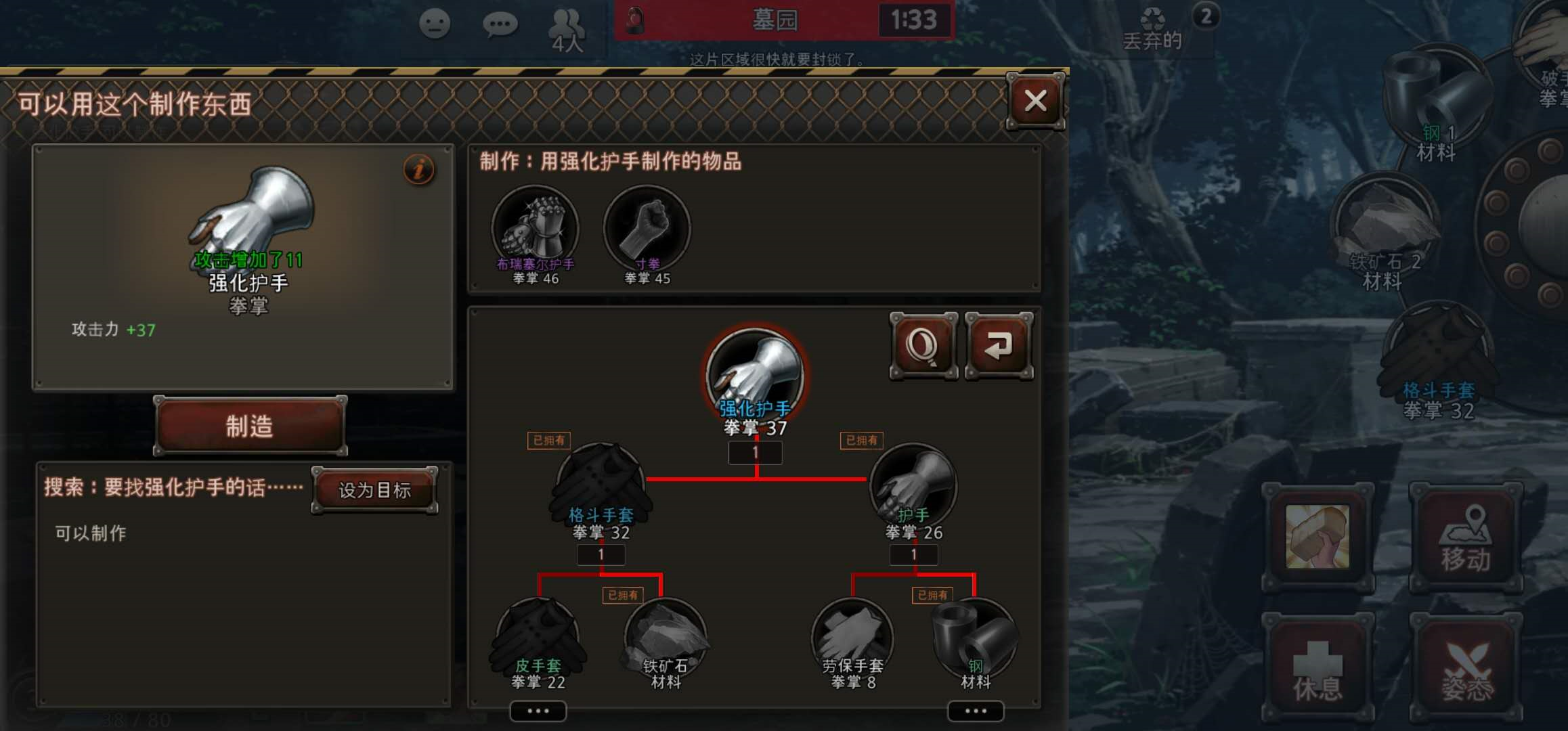
Task: Select 护手 node in crafting tree
Action: click(x=913, y=486)
